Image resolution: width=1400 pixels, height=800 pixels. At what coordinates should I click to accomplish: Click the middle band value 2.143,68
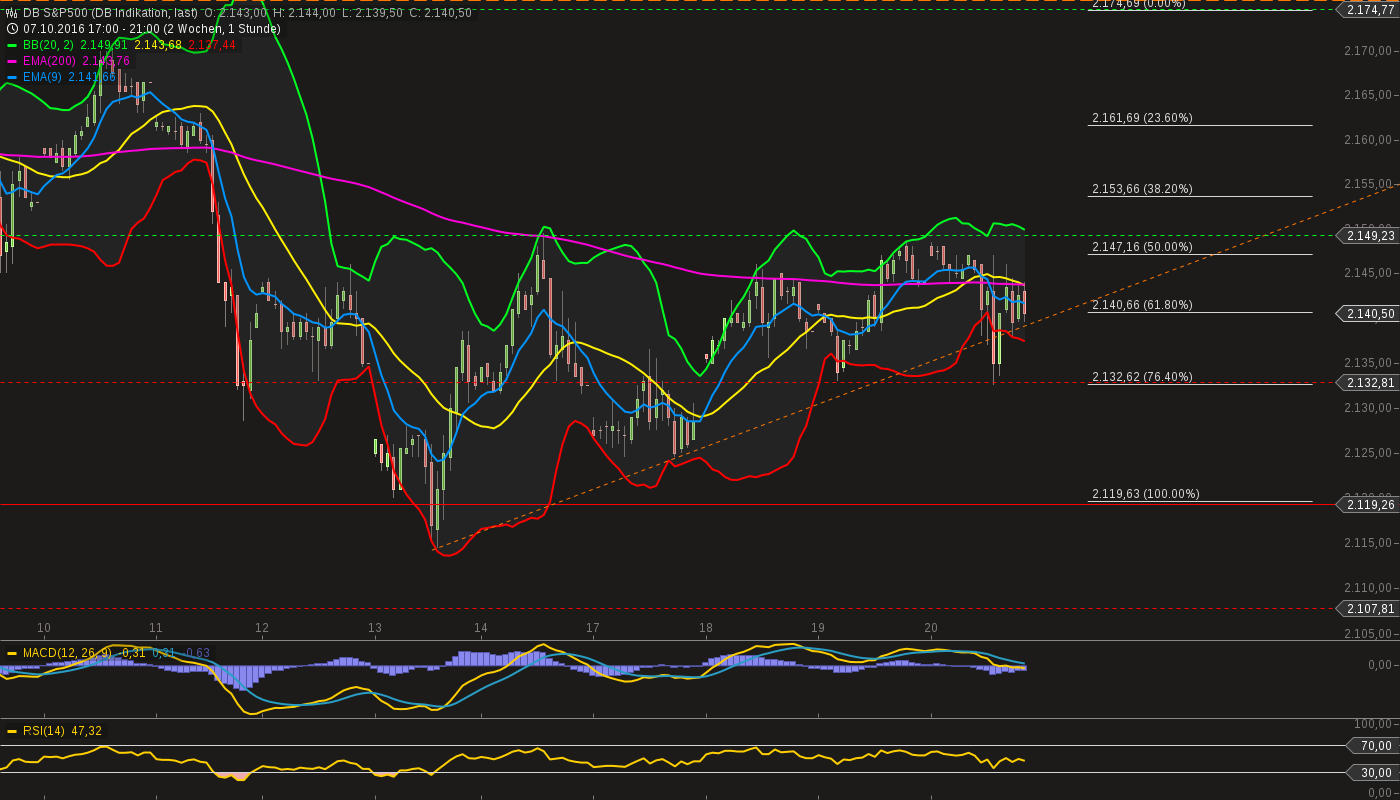click(158, 45)
